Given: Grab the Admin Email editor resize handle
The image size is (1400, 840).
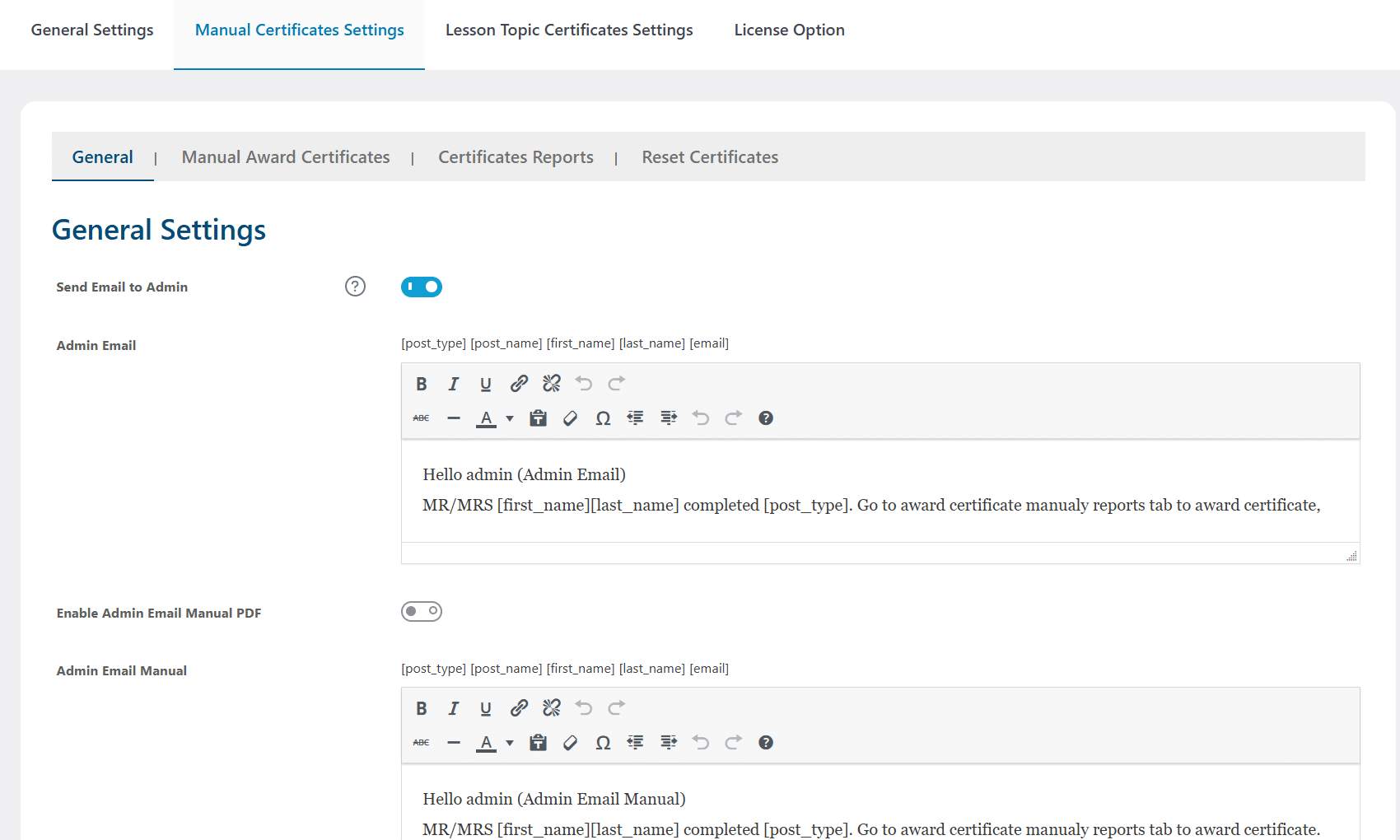Looking at the screenshot, I should tap(1351, 556).
